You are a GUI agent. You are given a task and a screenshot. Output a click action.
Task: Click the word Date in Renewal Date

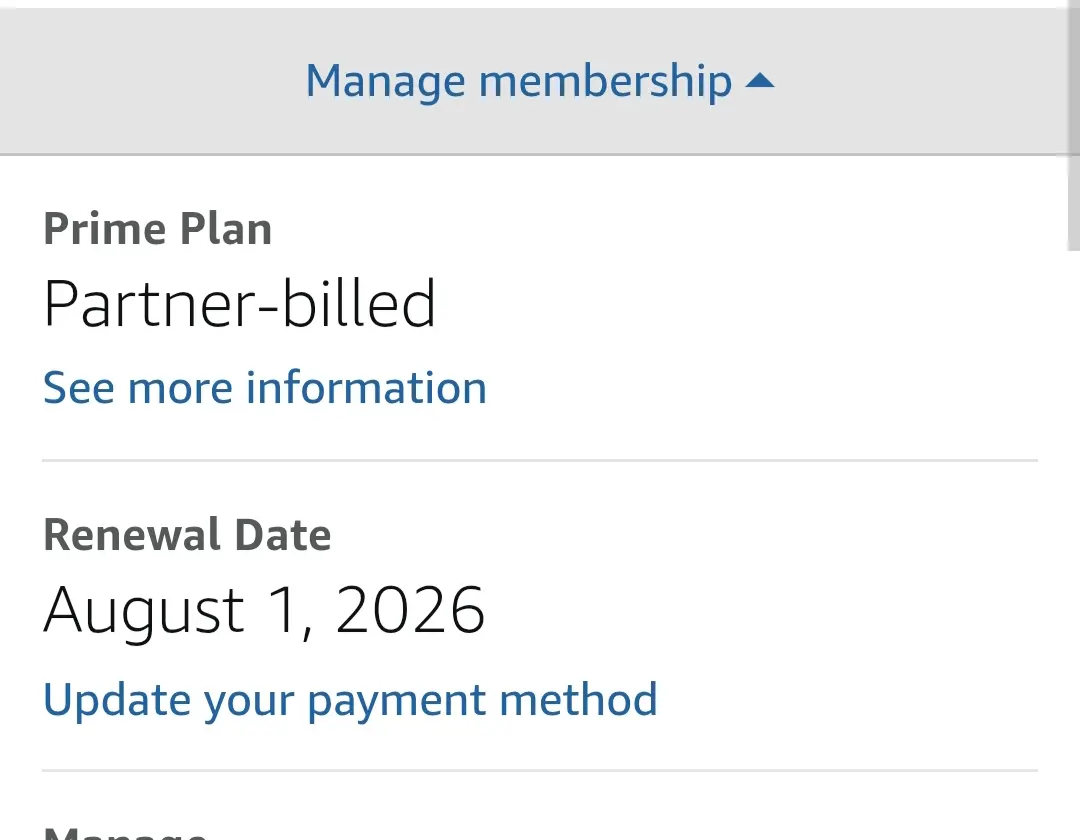pos(283,535)
